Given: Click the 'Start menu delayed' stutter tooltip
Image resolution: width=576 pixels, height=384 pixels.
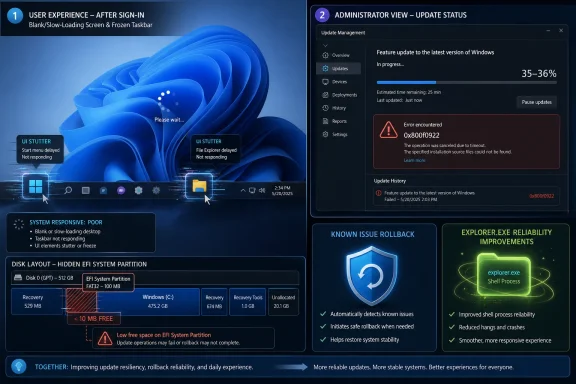Looking at the screenshot, I should tap(40, 149).
